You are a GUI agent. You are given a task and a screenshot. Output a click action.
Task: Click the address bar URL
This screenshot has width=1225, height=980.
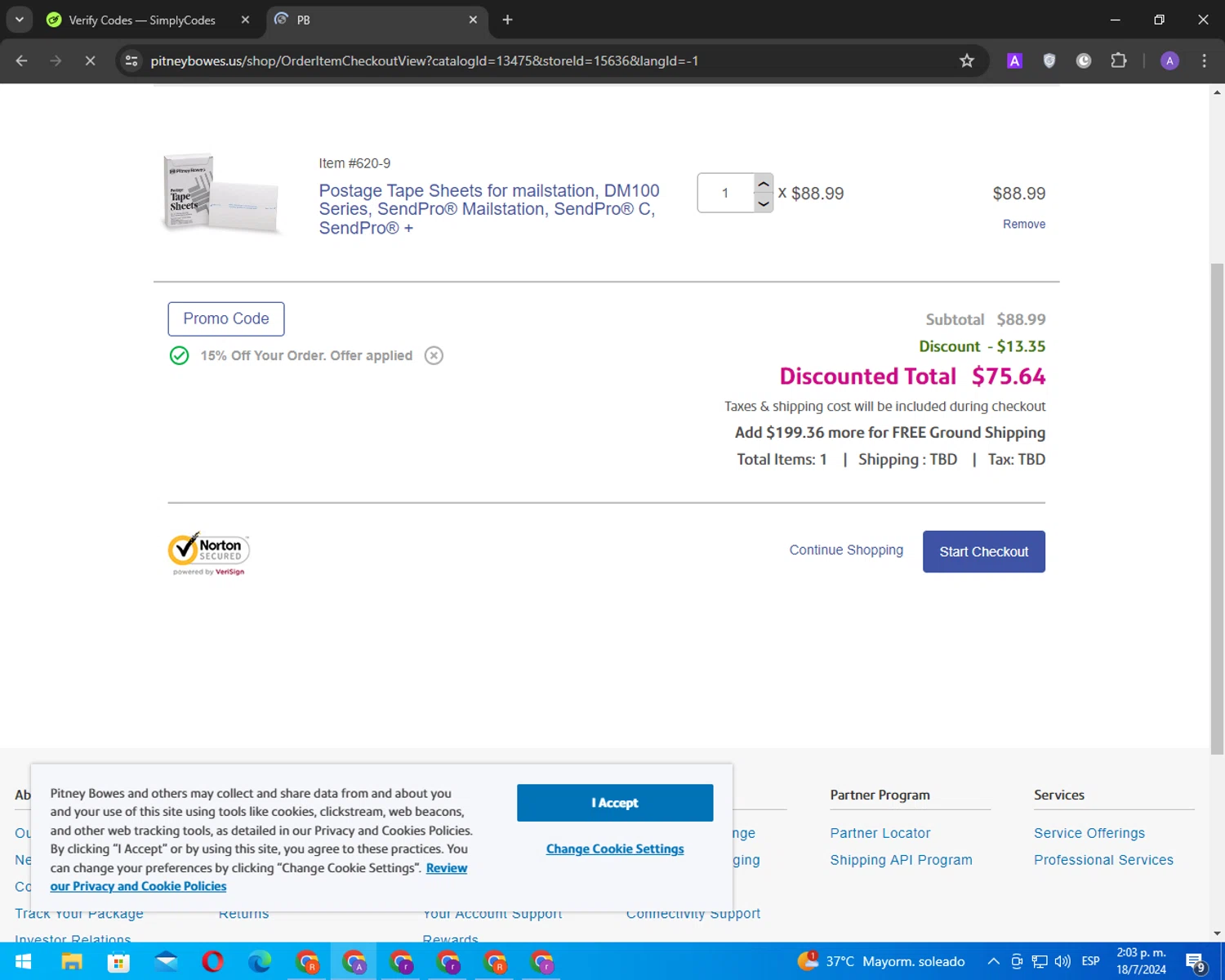pyautogui.click(x=424, y=61)
